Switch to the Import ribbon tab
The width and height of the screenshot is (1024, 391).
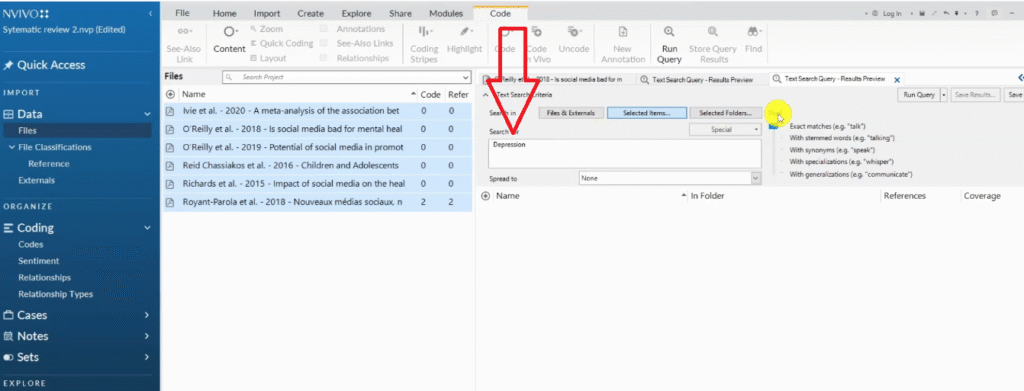267,13
